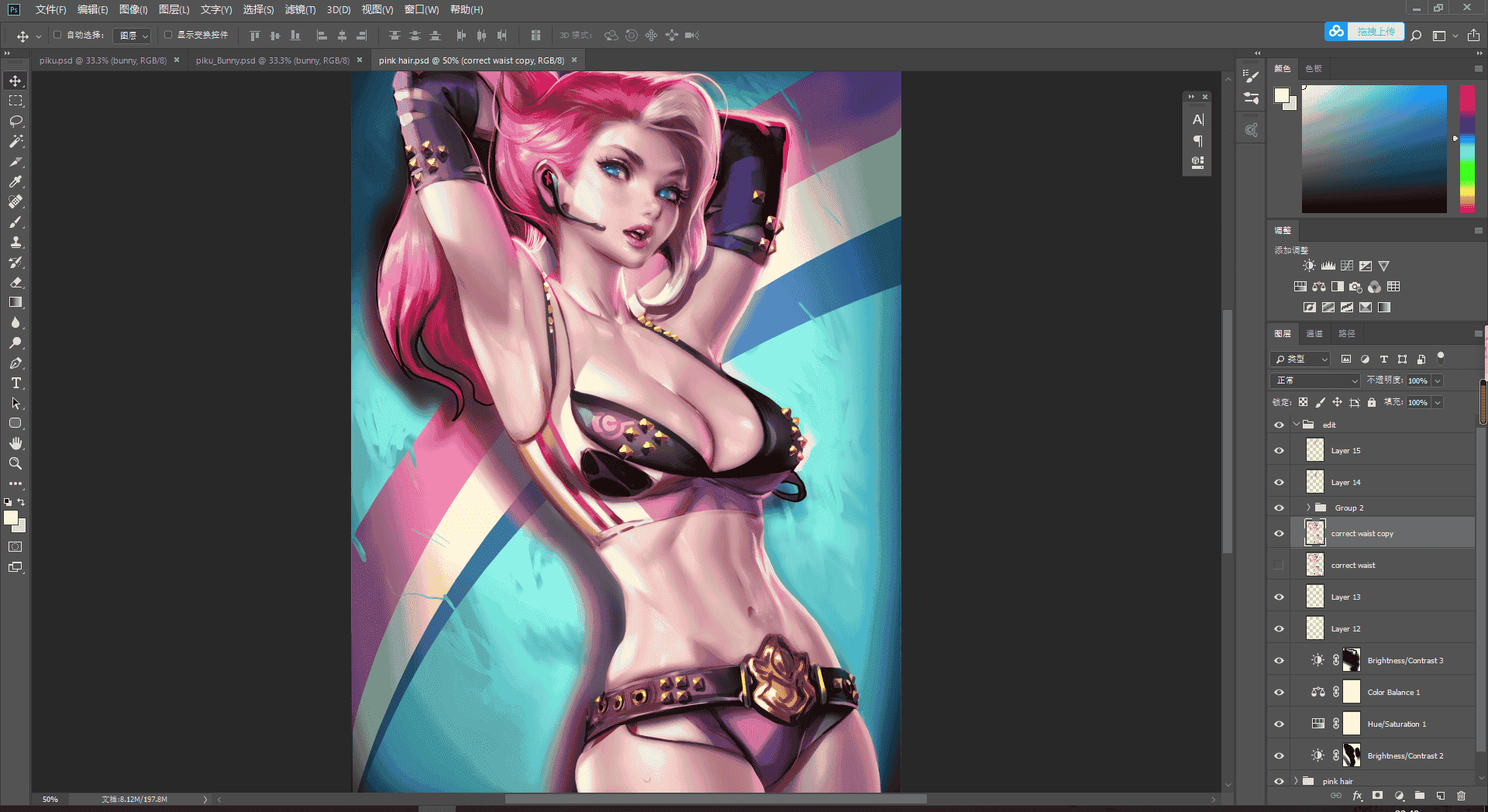Click the vertical hue spectrum slider
This screenshot has height=812, width=1488.
(1467, 149)
